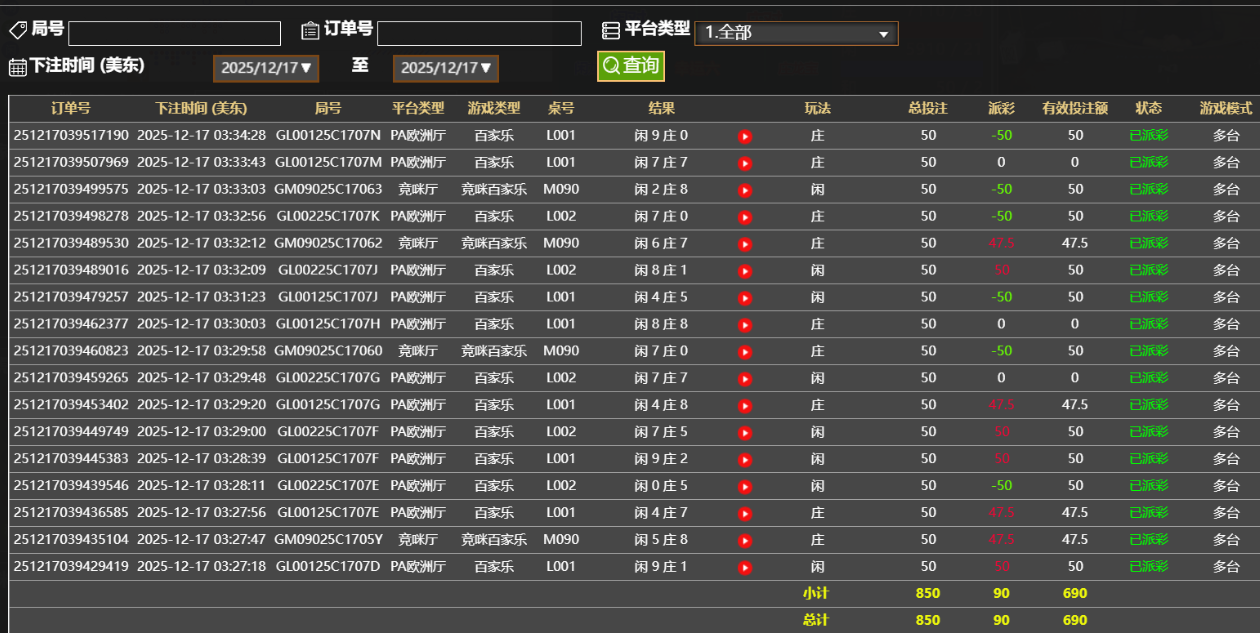Open the start date picker 2025/12/17

click(265, 68)
